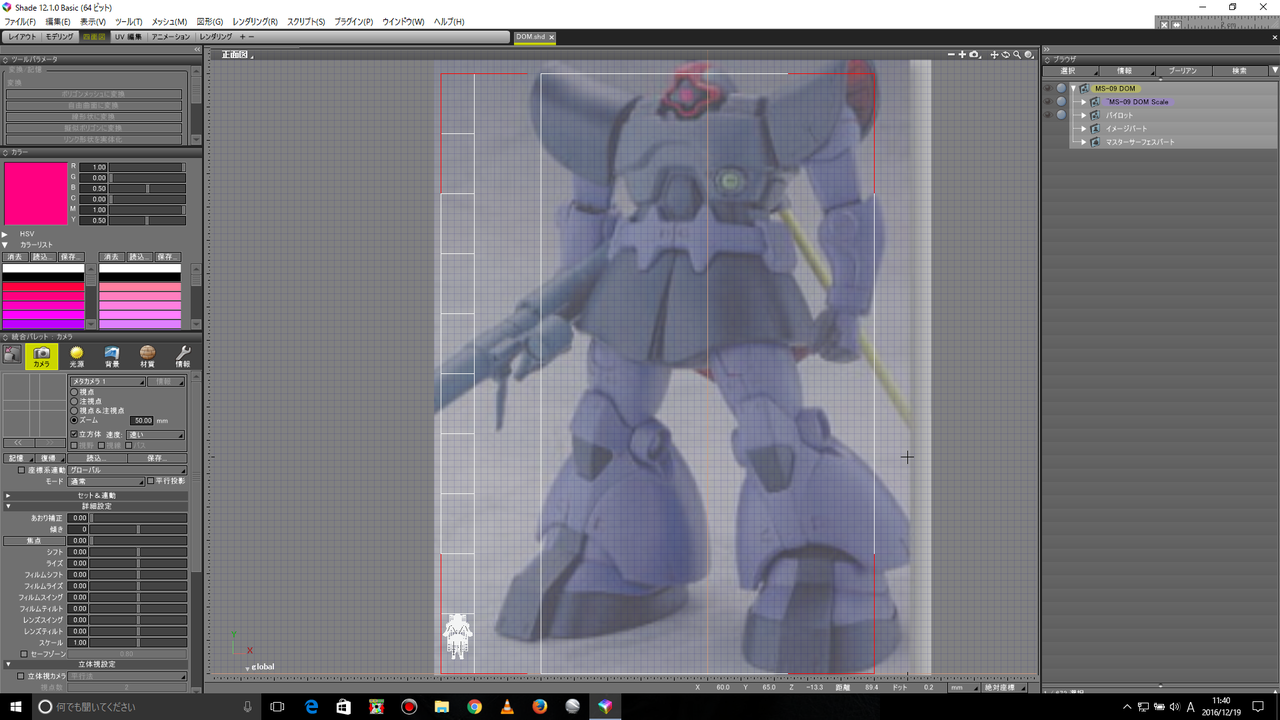Switch to the アニメーション tab
This screenshot has height=720, width=1280.
click(170, 37)
